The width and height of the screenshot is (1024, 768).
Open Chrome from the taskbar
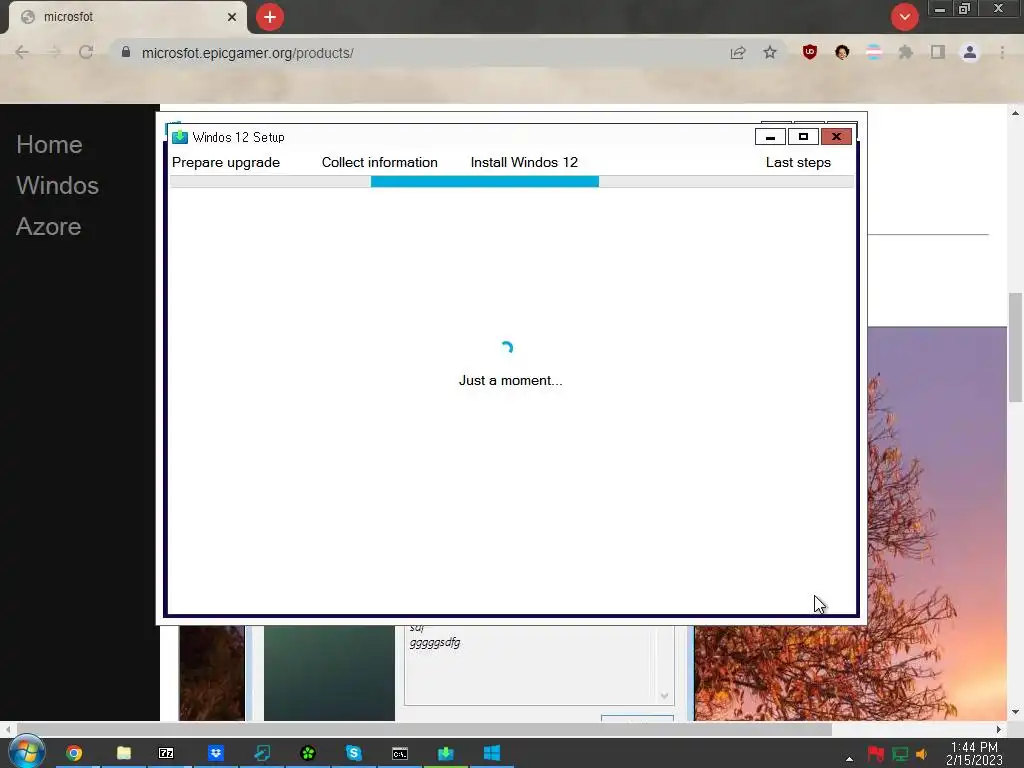[x=74, y=753]
